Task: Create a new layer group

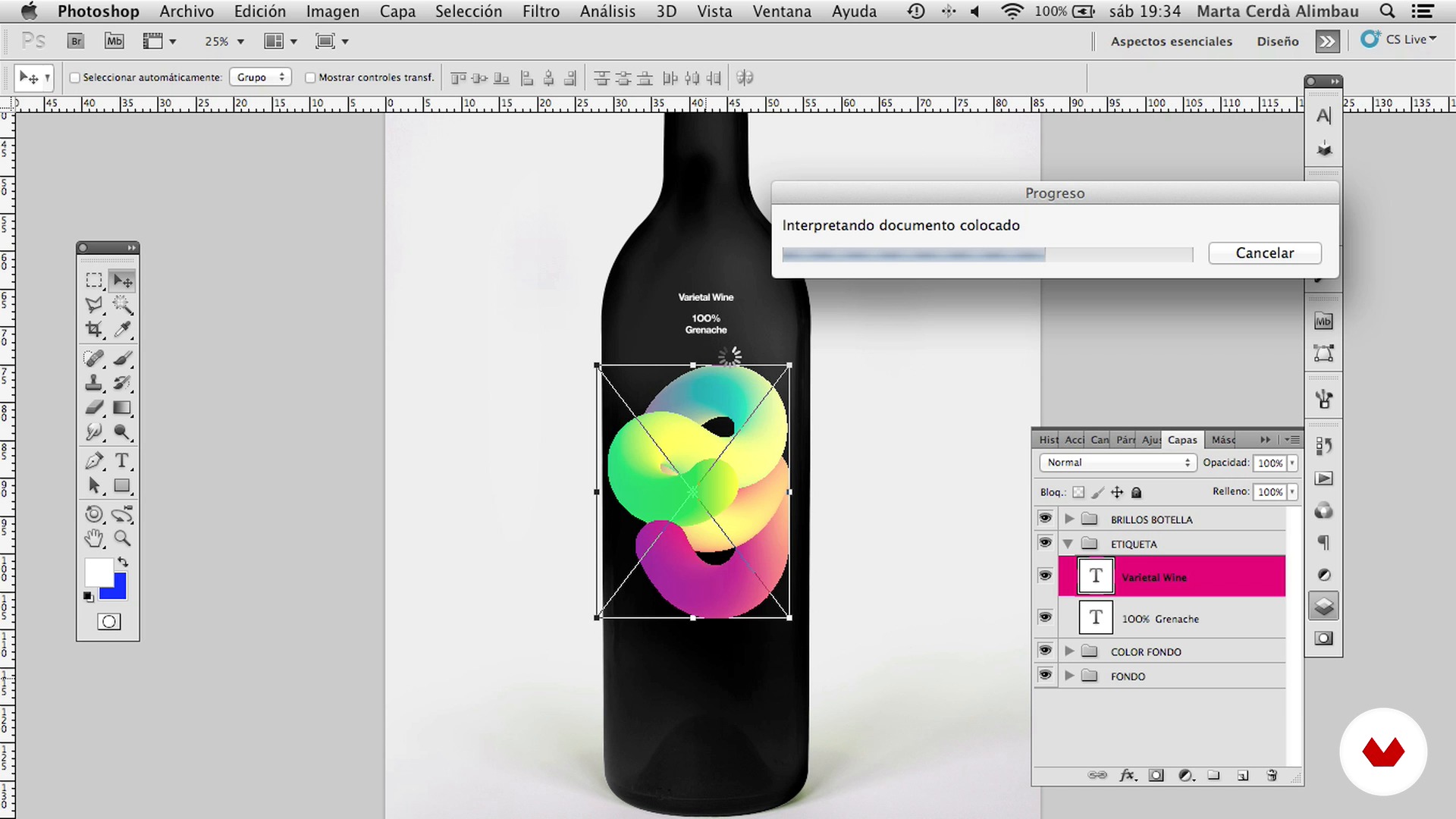Action: (1213, 775)
